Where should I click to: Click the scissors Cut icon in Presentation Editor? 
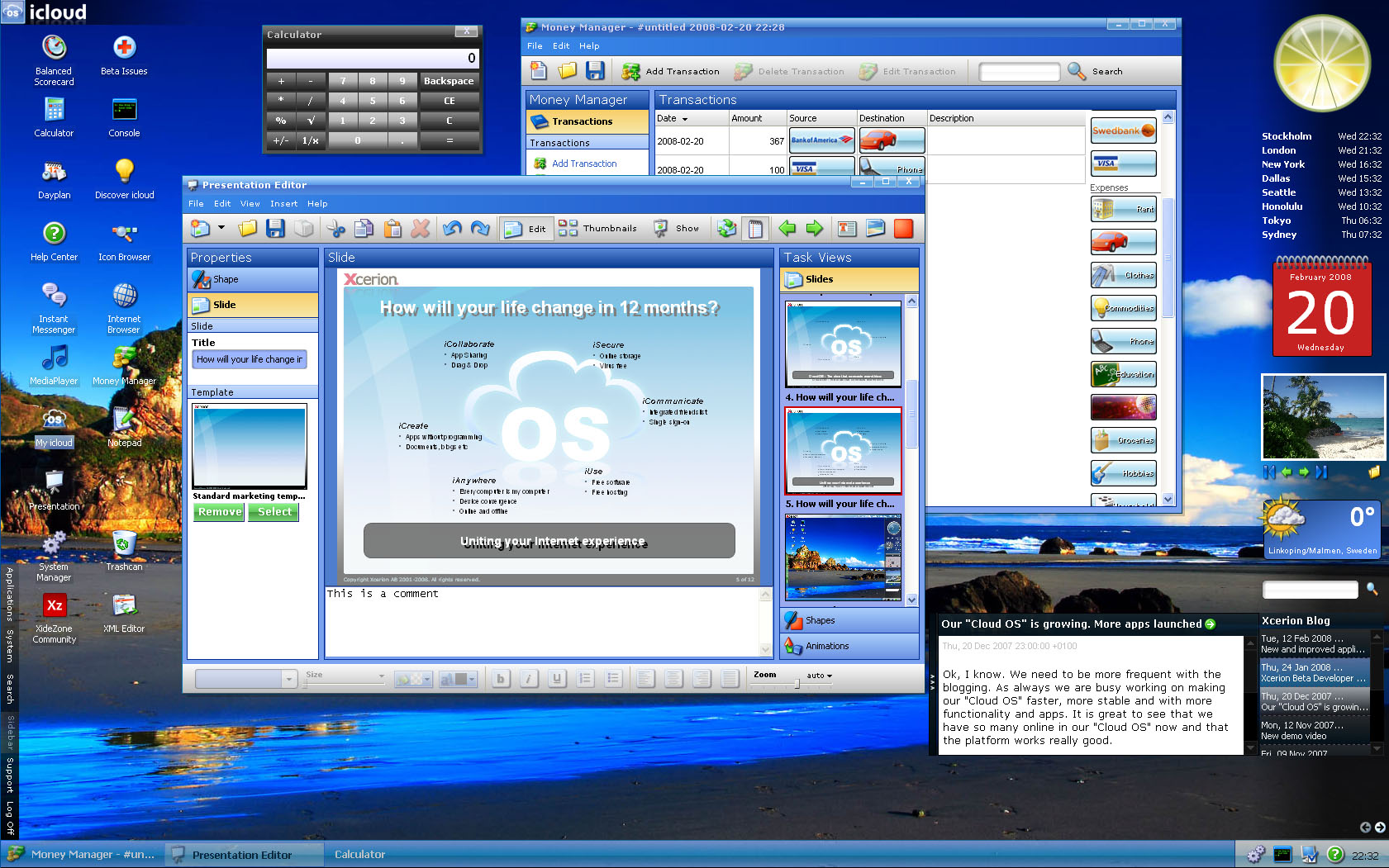[x=335, y=229]
